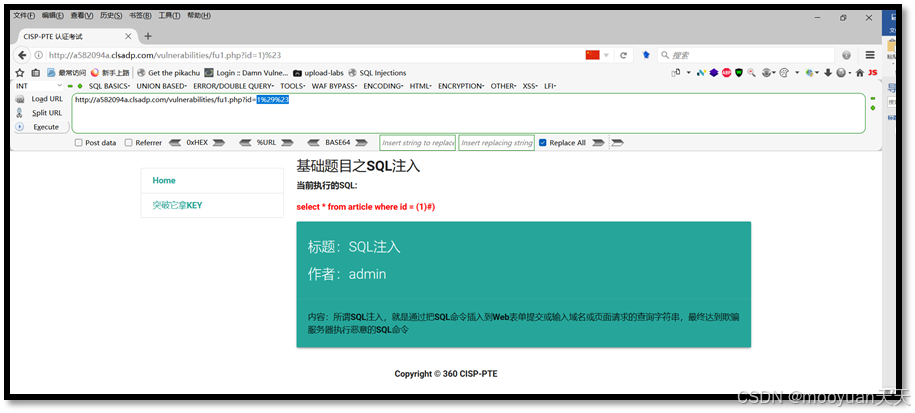
Task: Open the Firefox hamburger menu
Action: 870,55
